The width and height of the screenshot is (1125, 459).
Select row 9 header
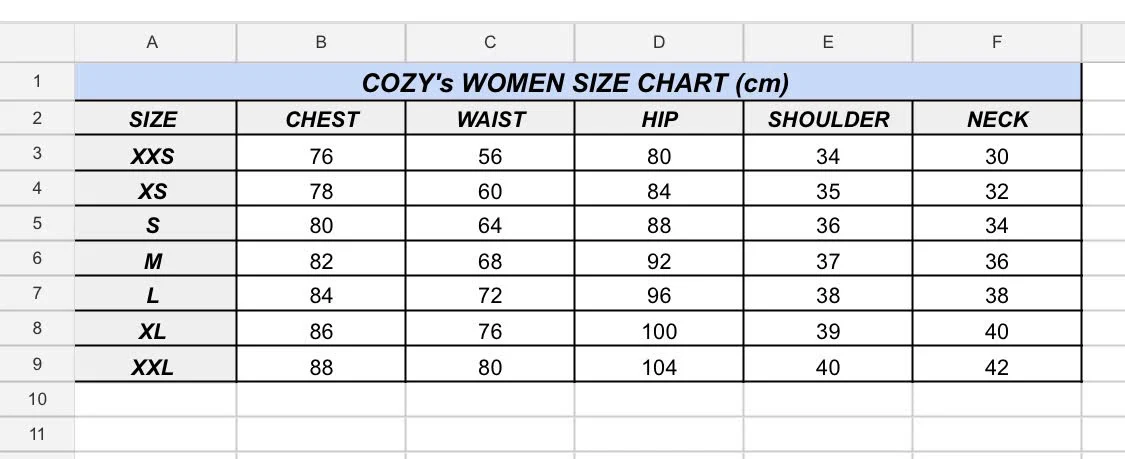point(37,365)
